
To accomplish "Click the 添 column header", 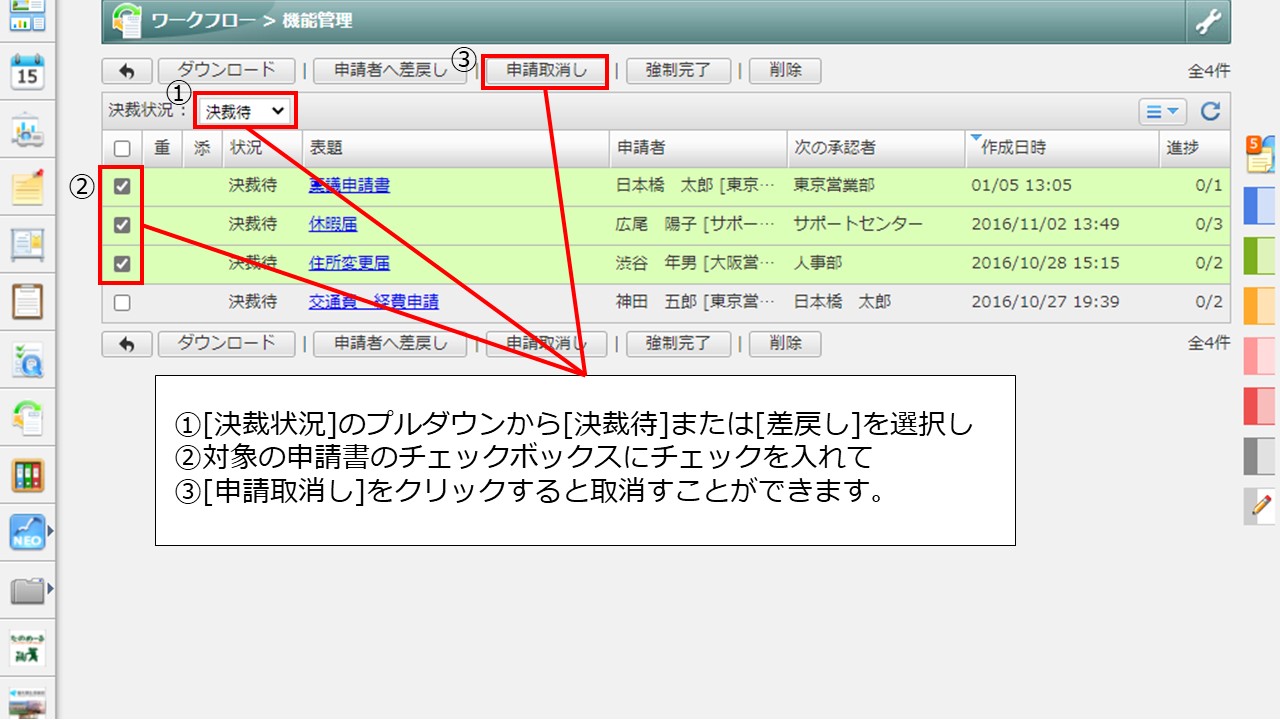I will coord(203,148).
